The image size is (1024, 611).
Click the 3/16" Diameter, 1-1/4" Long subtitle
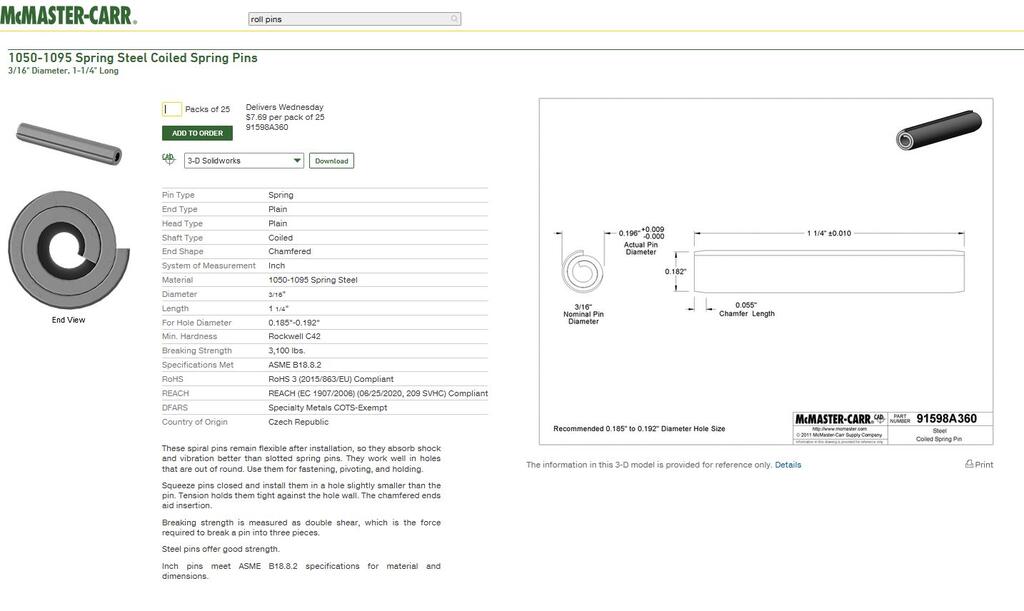tap(63, 70)
